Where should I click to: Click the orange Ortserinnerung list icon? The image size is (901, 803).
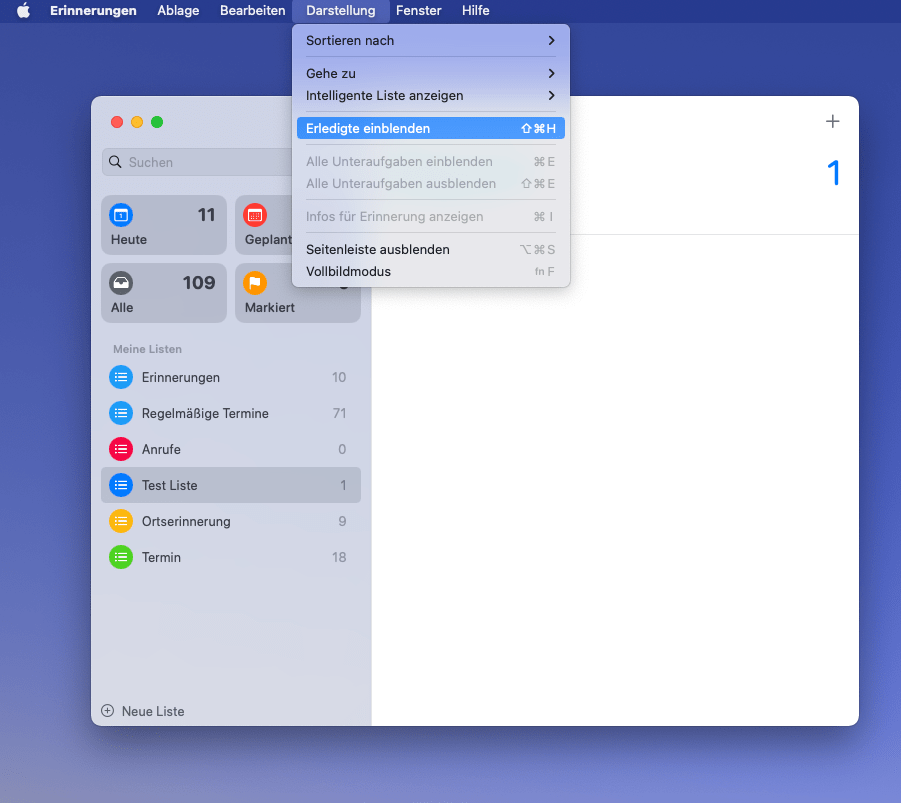[121, 521]
